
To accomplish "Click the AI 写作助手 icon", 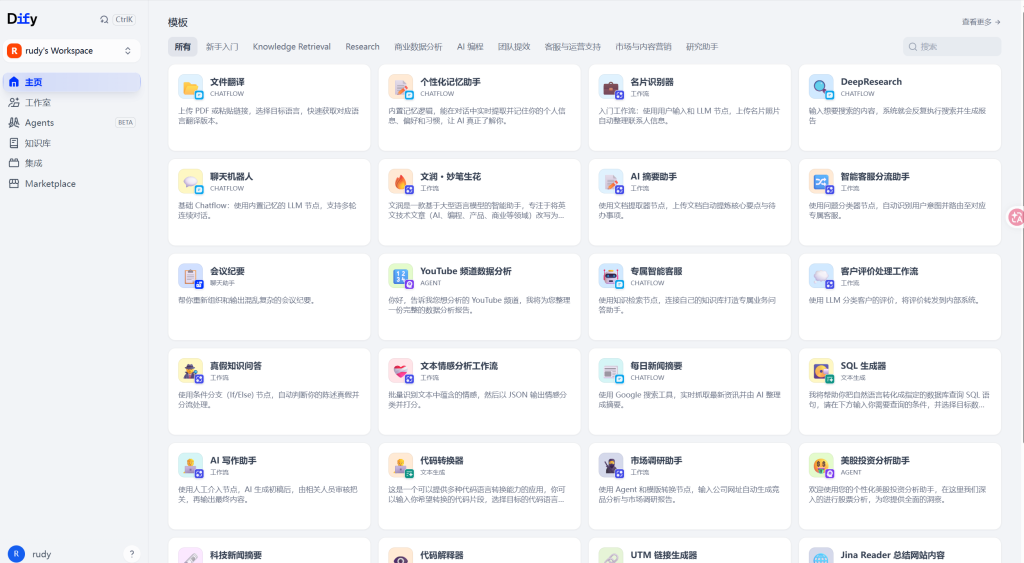I will coord(191,466).
